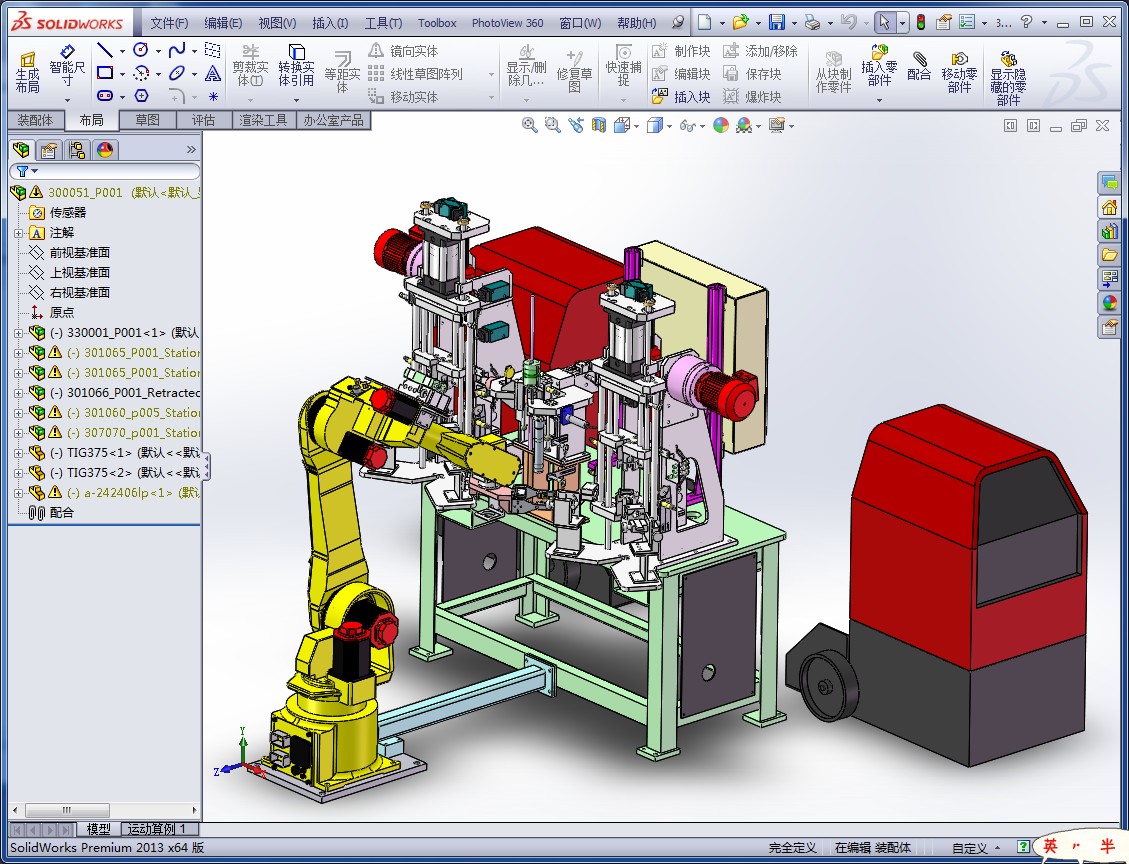This screenshot has height=864, width=1129.
Task: Switch to the 草图 tab
Action: [x=148, y=120]
